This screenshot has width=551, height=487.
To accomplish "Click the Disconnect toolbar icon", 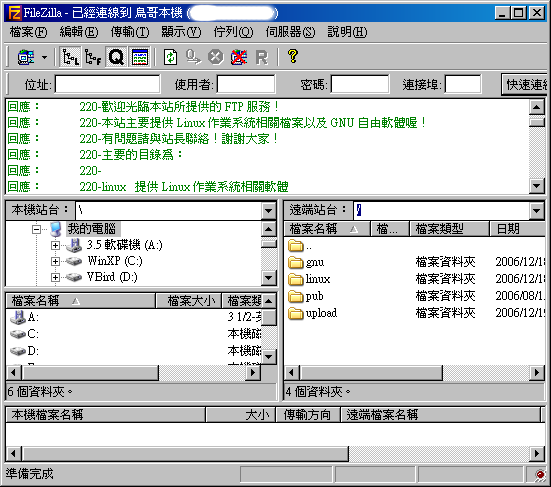I will (x=239, y=57).
